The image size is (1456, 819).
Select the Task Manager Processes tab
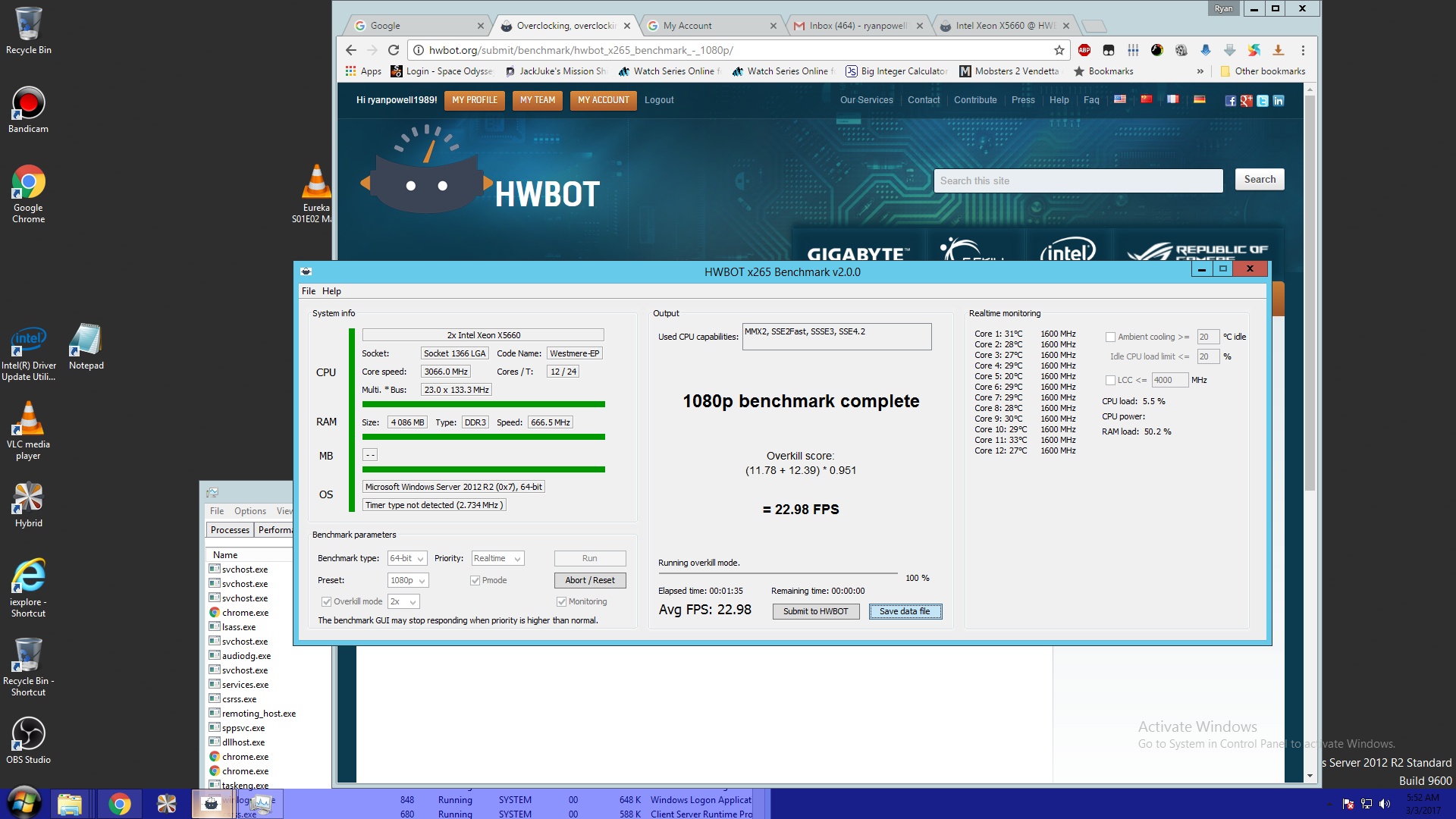230,530
